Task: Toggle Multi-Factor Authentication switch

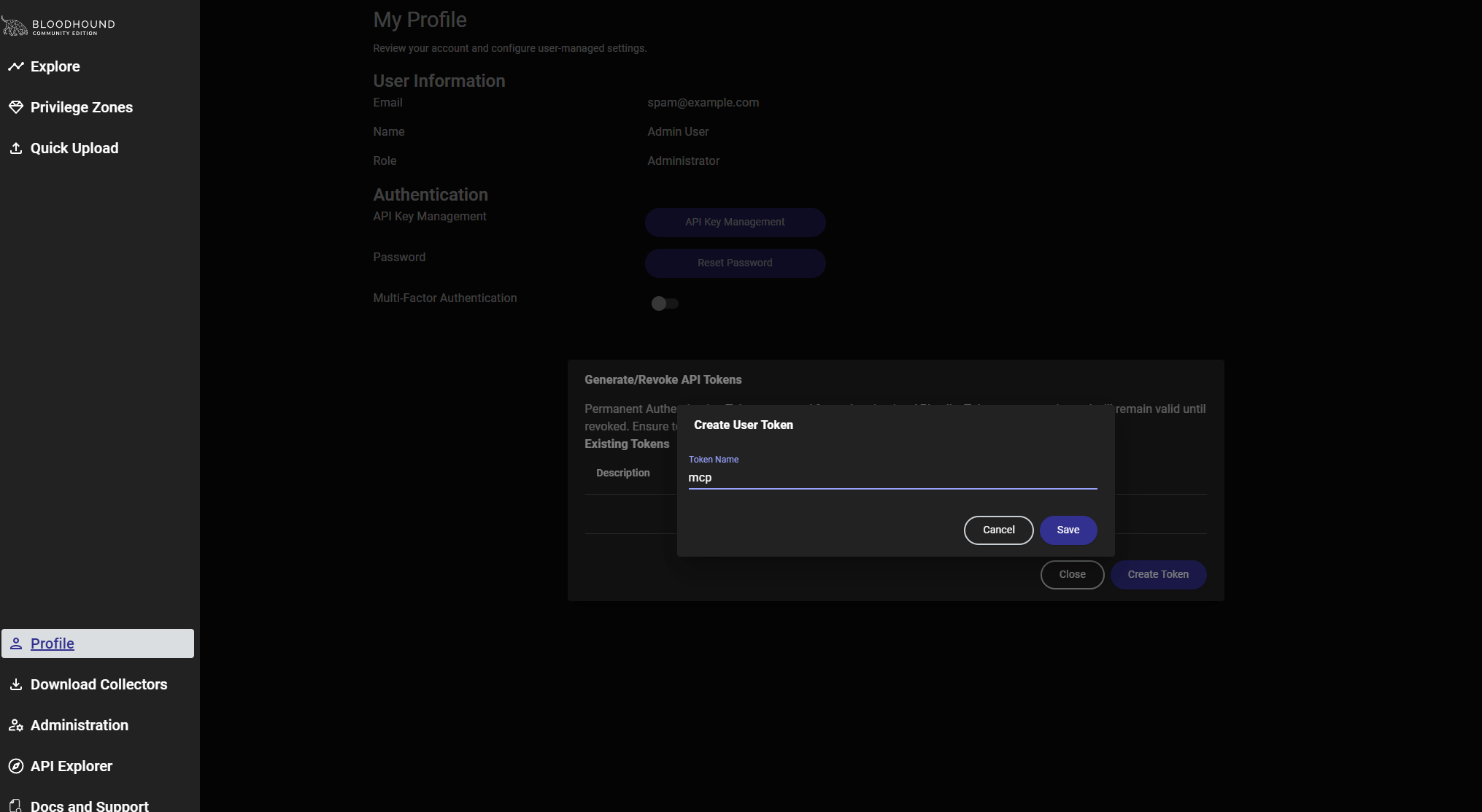Action: click(664, 303)
